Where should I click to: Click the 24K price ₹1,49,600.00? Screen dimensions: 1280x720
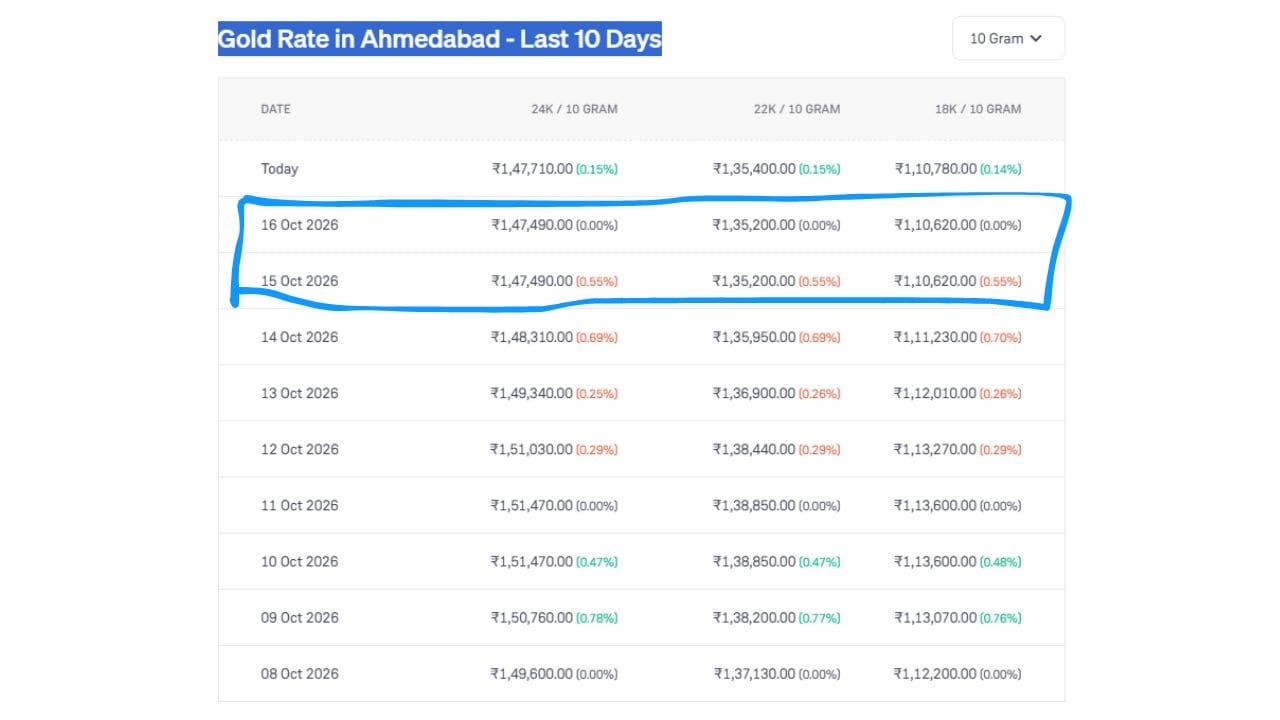532,673
